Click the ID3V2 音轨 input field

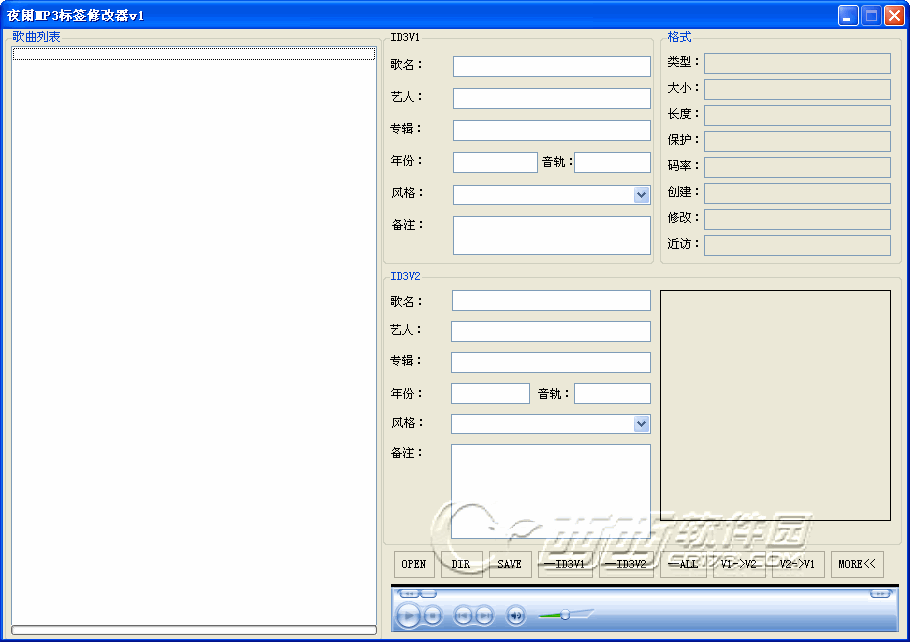point(612,393)
